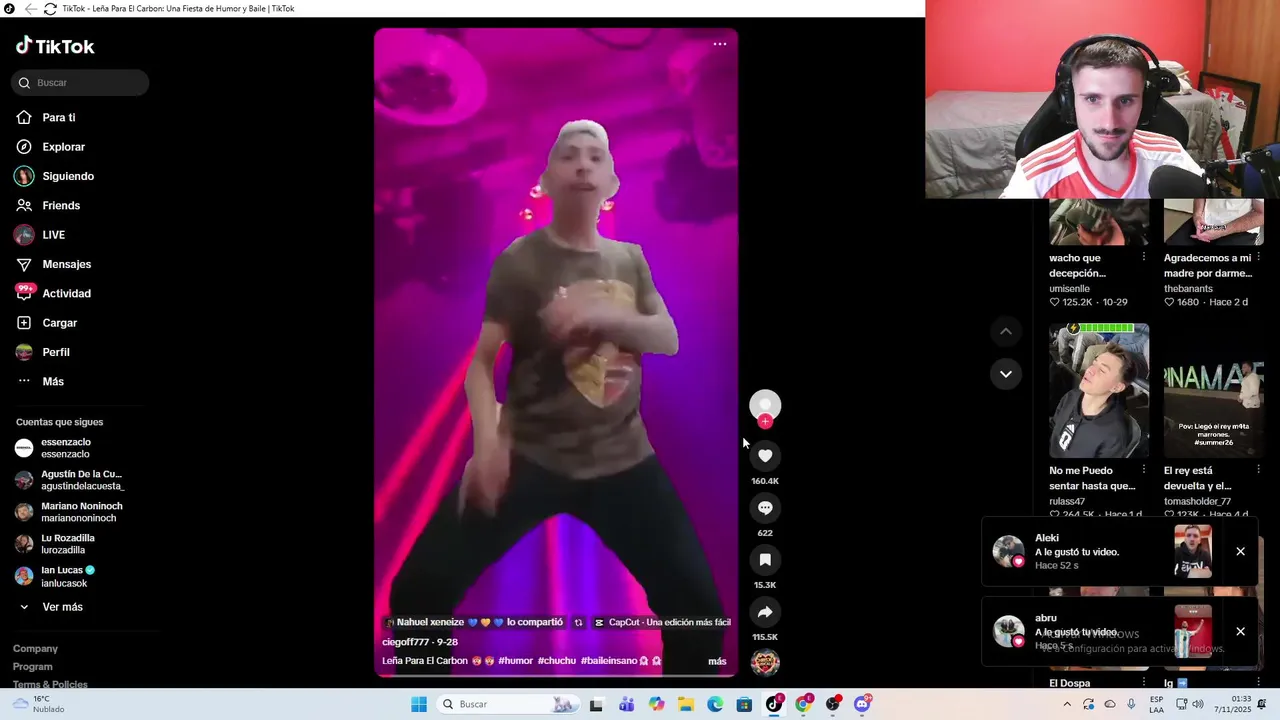Click the TikTok logo
Image resolution: width=1280 pixels, height=720 pixels.
coord(55,46)
